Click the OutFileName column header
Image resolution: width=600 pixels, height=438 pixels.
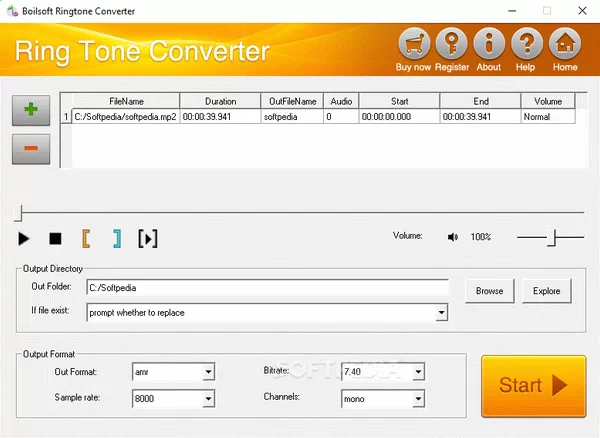pos(292,101)
